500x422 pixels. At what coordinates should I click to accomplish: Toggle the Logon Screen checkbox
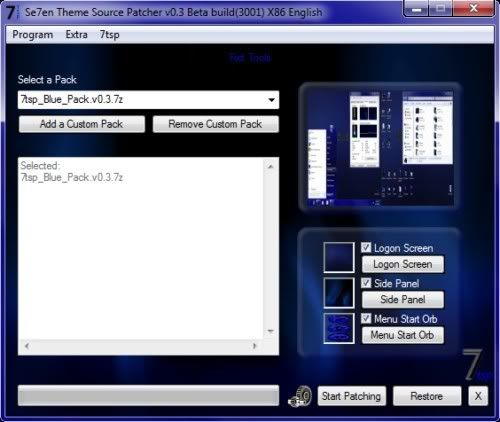pos(366,247)
